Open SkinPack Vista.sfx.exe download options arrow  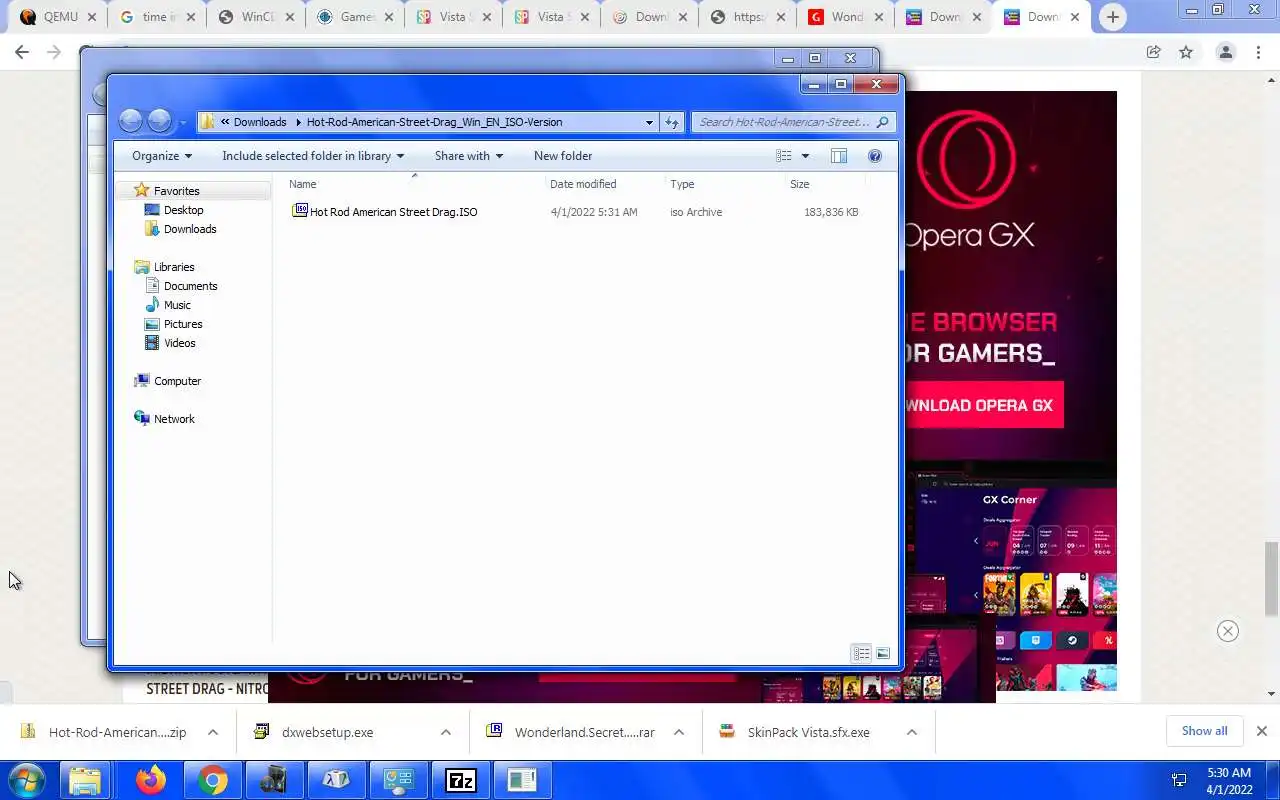click(x=912, y=732)
